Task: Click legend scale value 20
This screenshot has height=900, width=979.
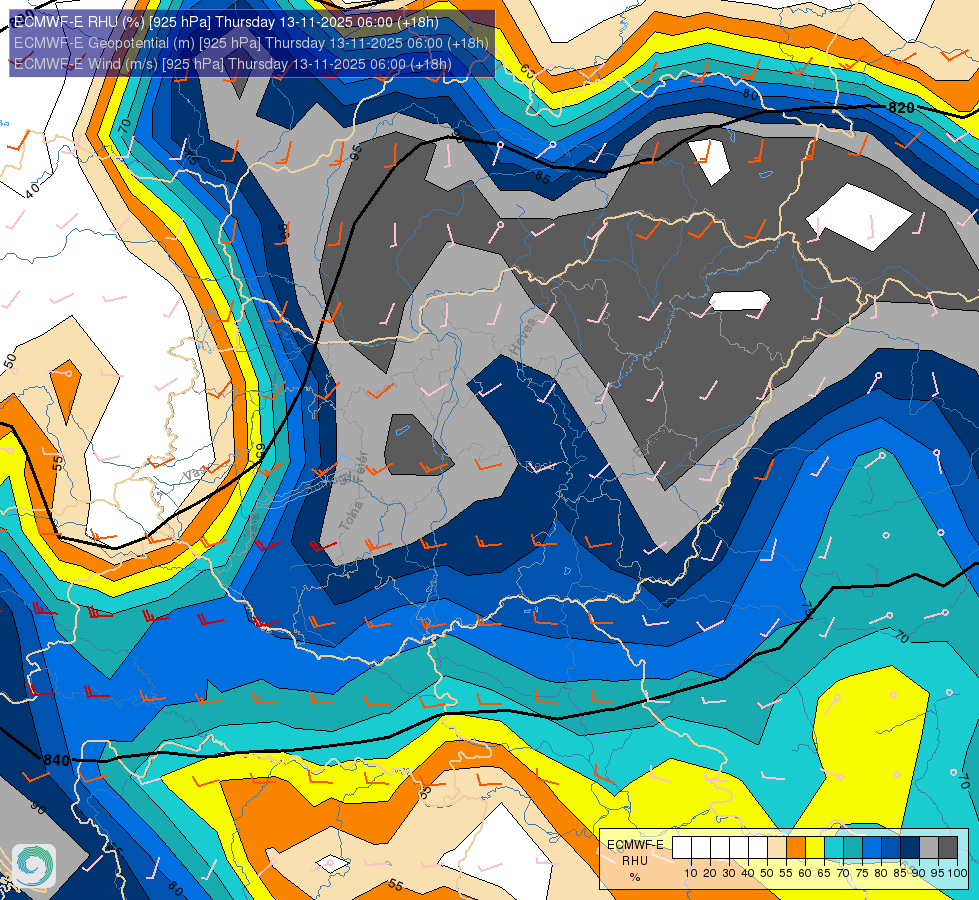Action: pyautogui.click(x=710, y=873)
